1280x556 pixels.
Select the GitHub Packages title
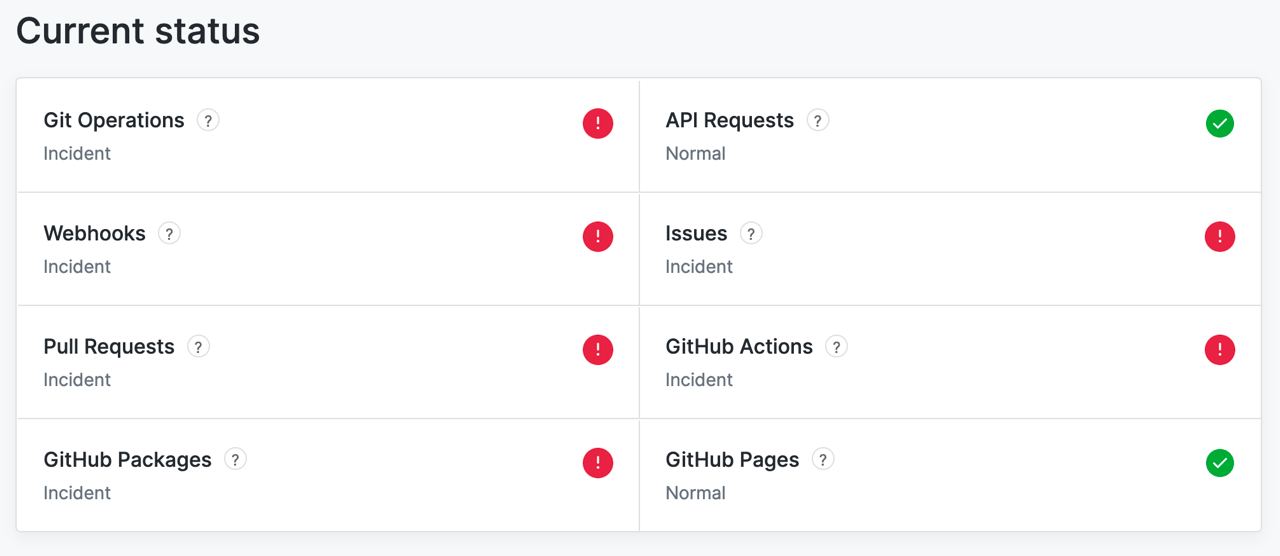click(x=128, y=459)
